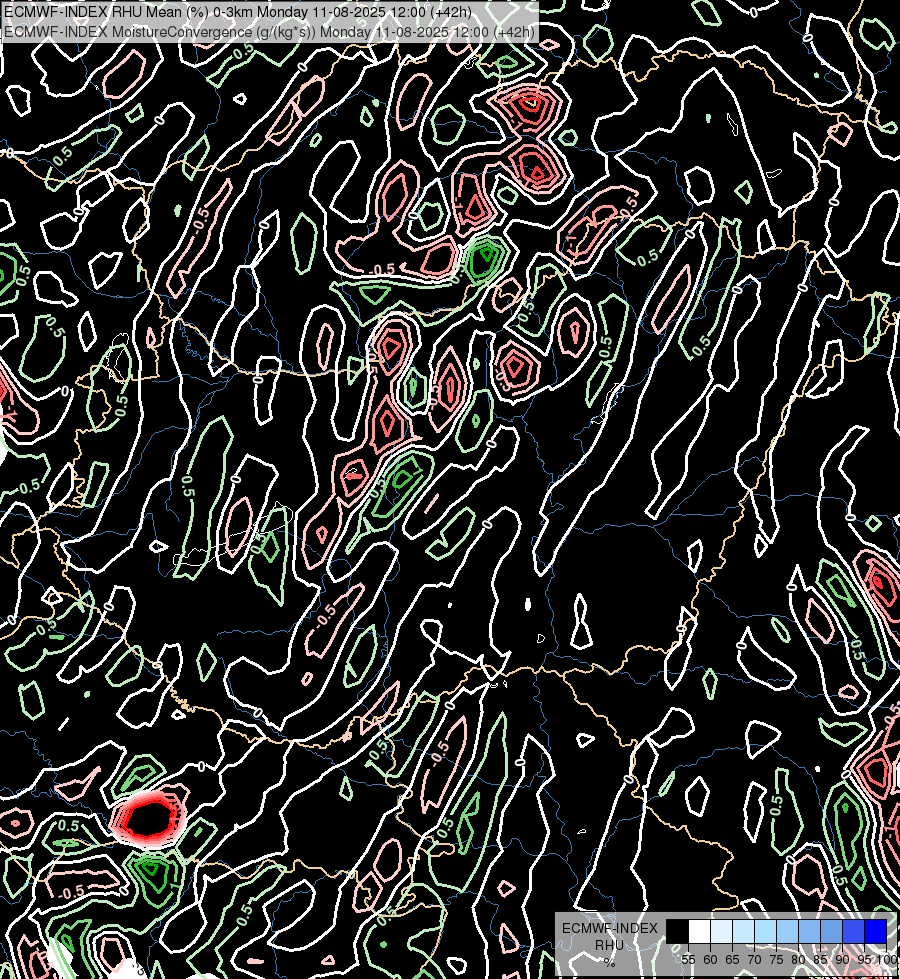This screenshot has width=900, height=979.
Task: Click the legend's ECMWF-INDEX label
Action: (x=610, y=928)
